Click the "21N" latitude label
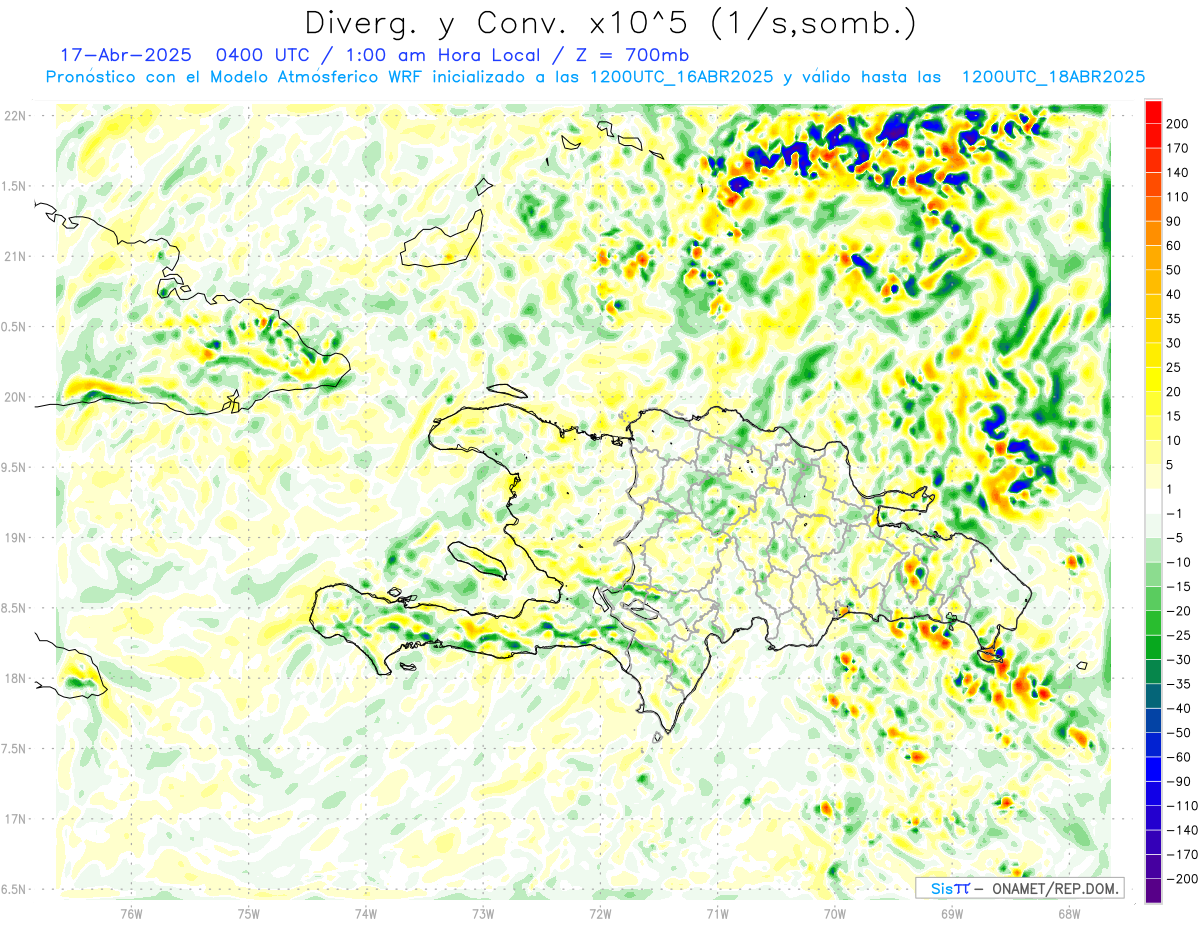1200x927 pixels. 14,256
